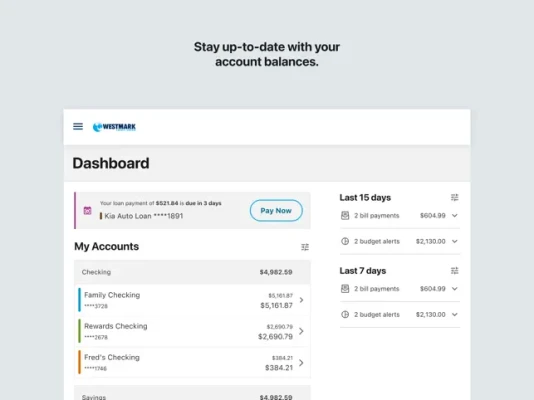Open Fred's Checking account row
Viewport: 534px width, 400px height.
coord(192,363)
